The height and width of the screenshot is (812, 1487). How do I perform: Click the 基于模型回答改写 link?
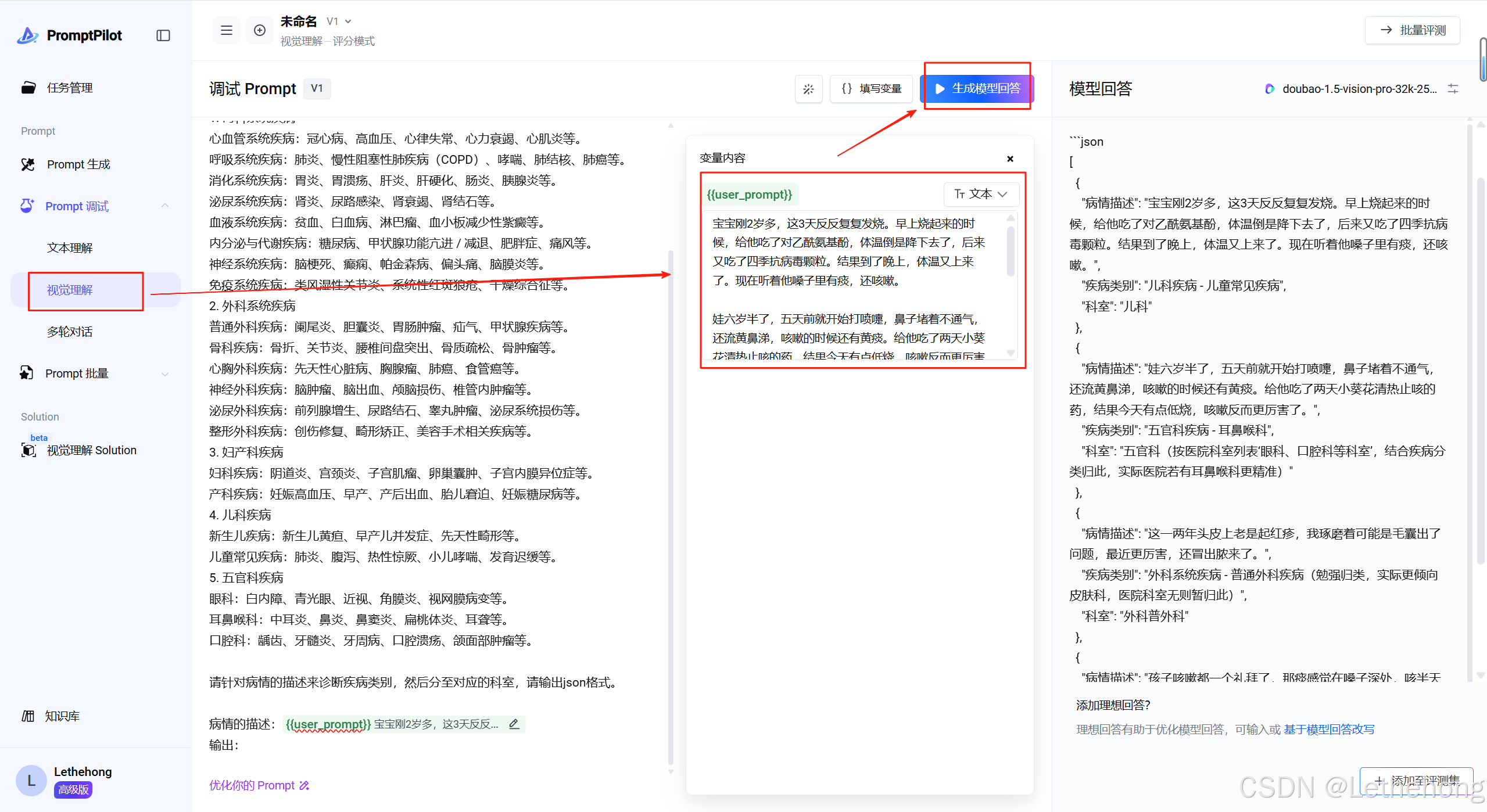(x=1329, y=729)
